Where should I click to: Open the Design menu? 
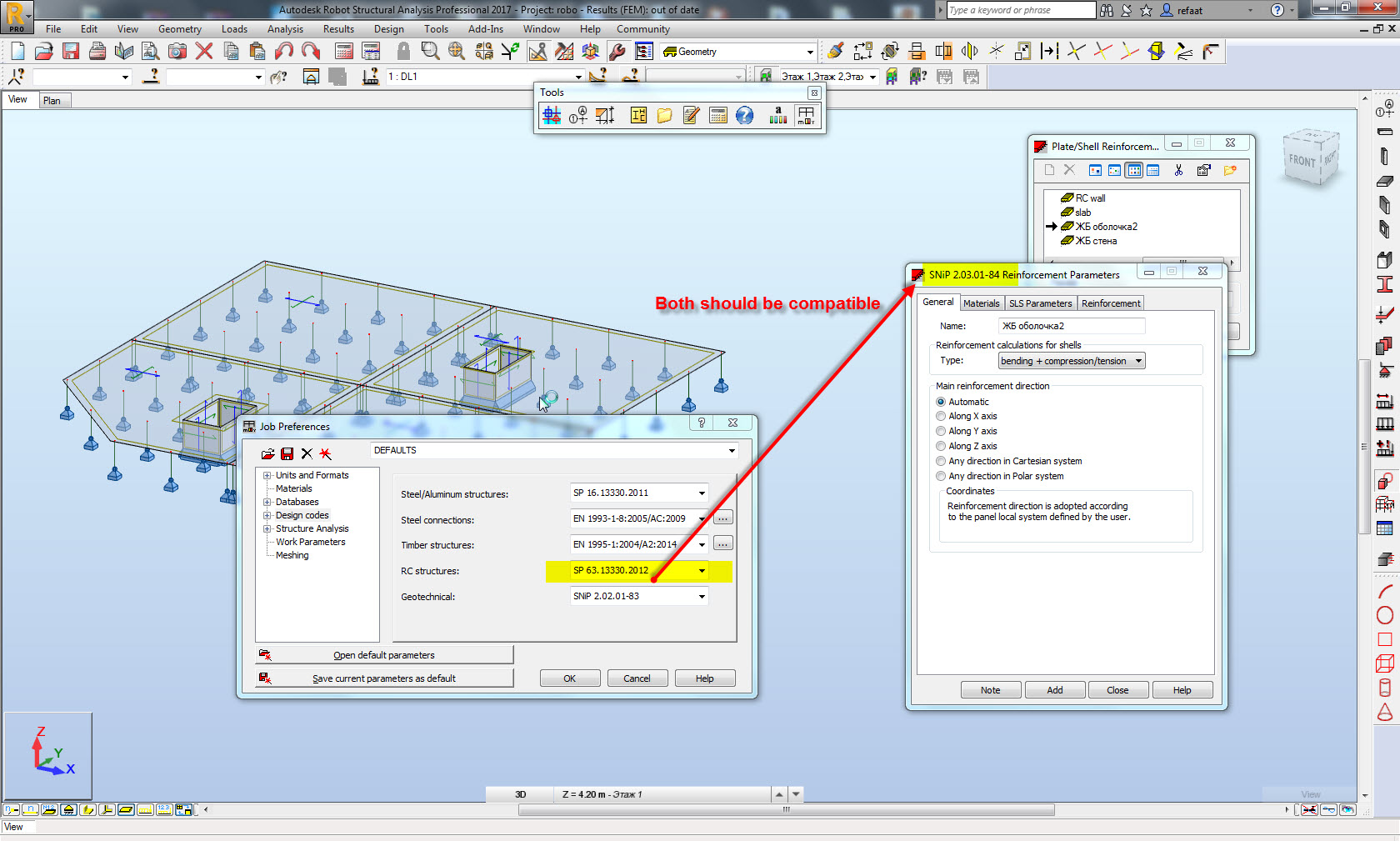coord(388,29)
